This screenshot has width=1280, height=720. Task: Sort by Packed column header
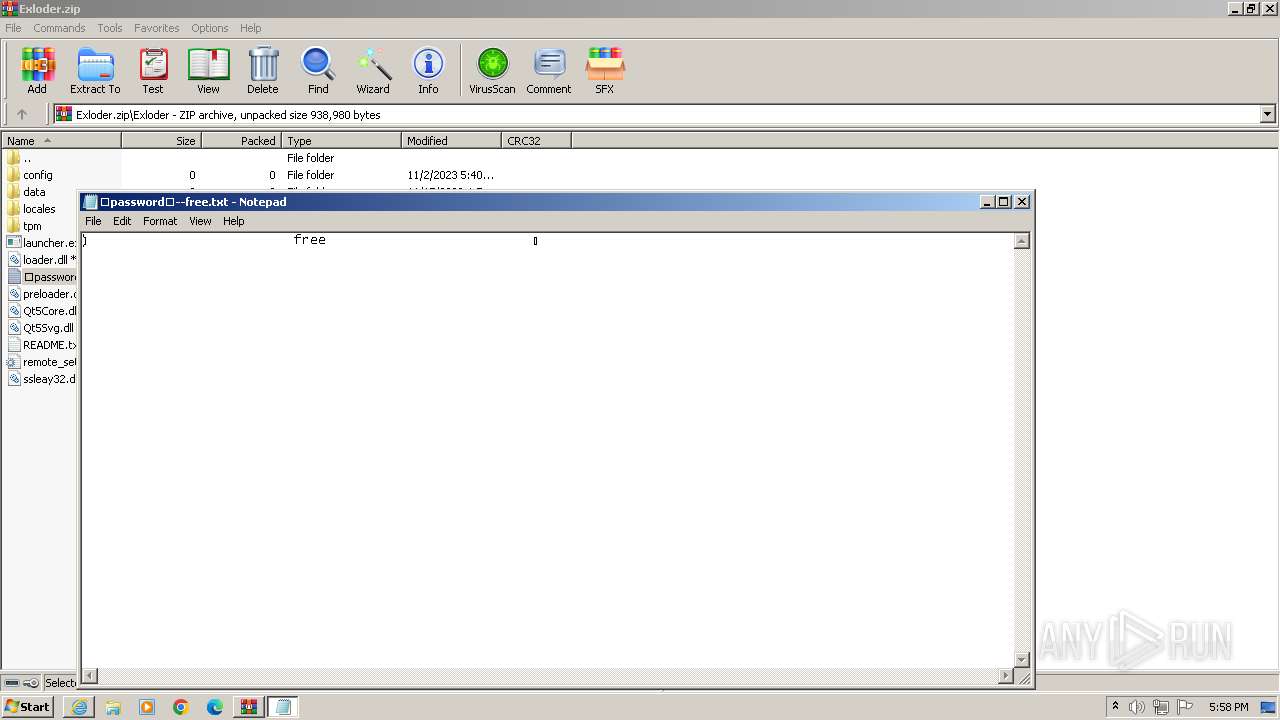click(241, 141)
